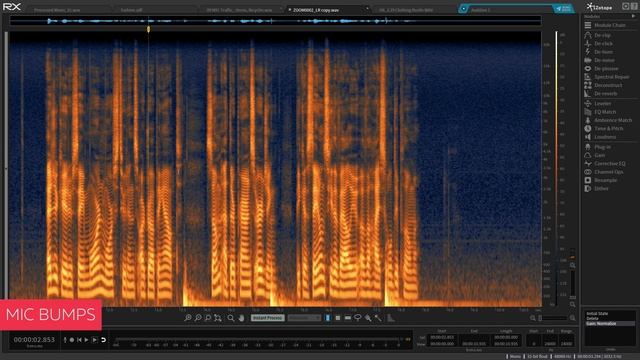Viewport: 640px width, 360px height.
Task: Click the playhead marker above spectrogram
Action: [x=148, y=29]
